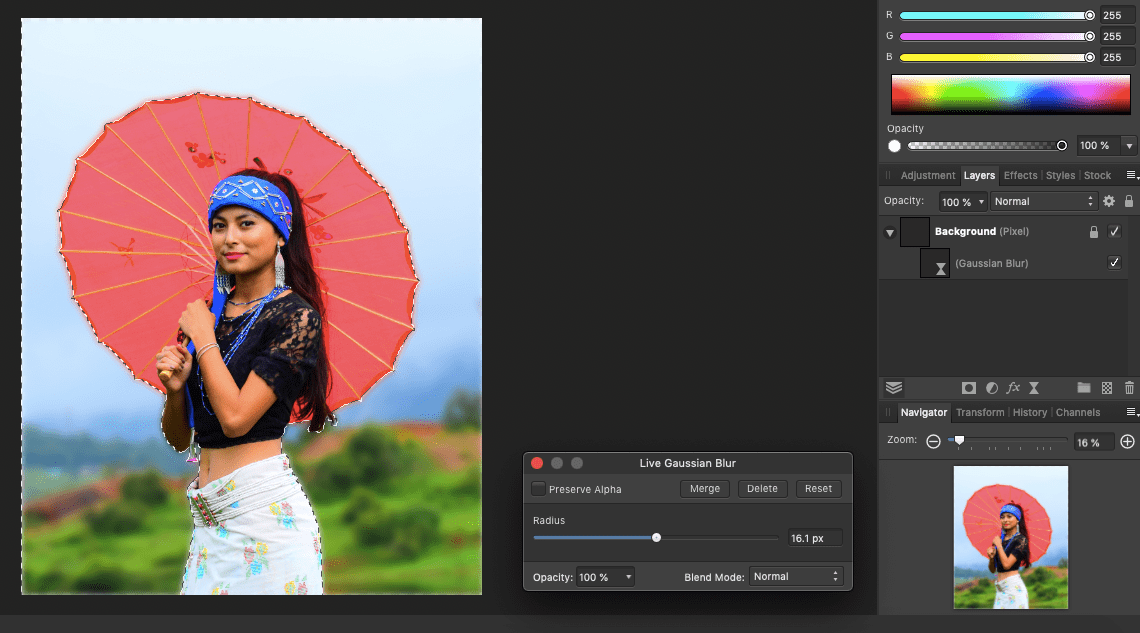1140x633 pixels.
Task: Open the Layers panel blend mode dropdown
Action: click(1044, 201)
